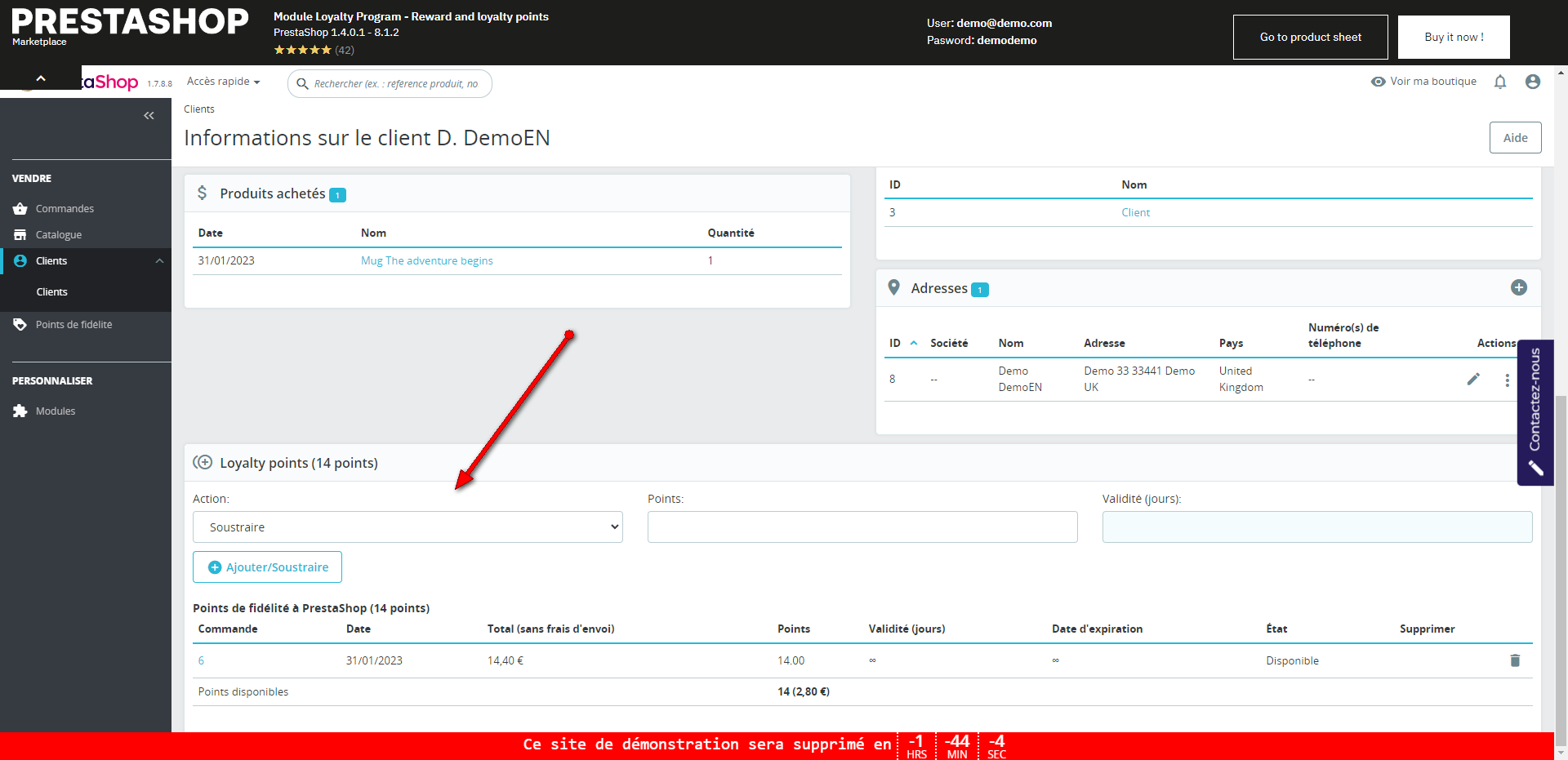Click the 14 (2,80 €) points total
The image size is (1568, 760).
click(804, 691)
